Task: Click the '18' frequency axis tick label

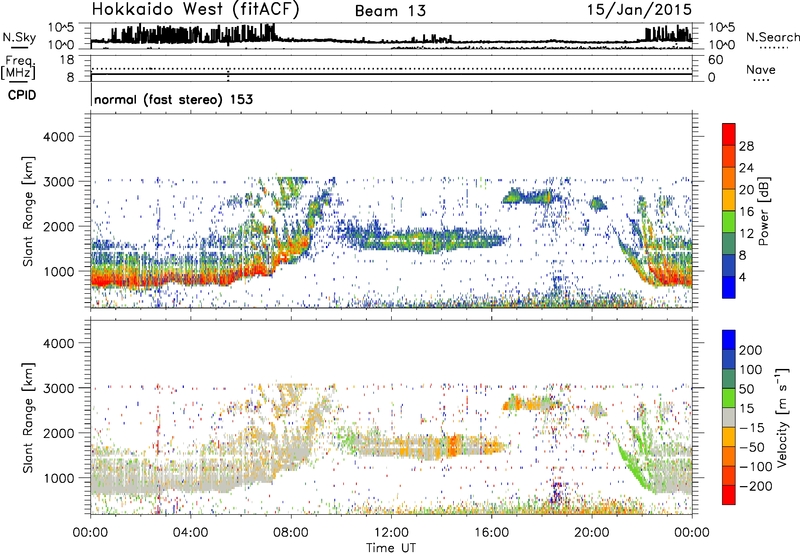Action: 67,60
